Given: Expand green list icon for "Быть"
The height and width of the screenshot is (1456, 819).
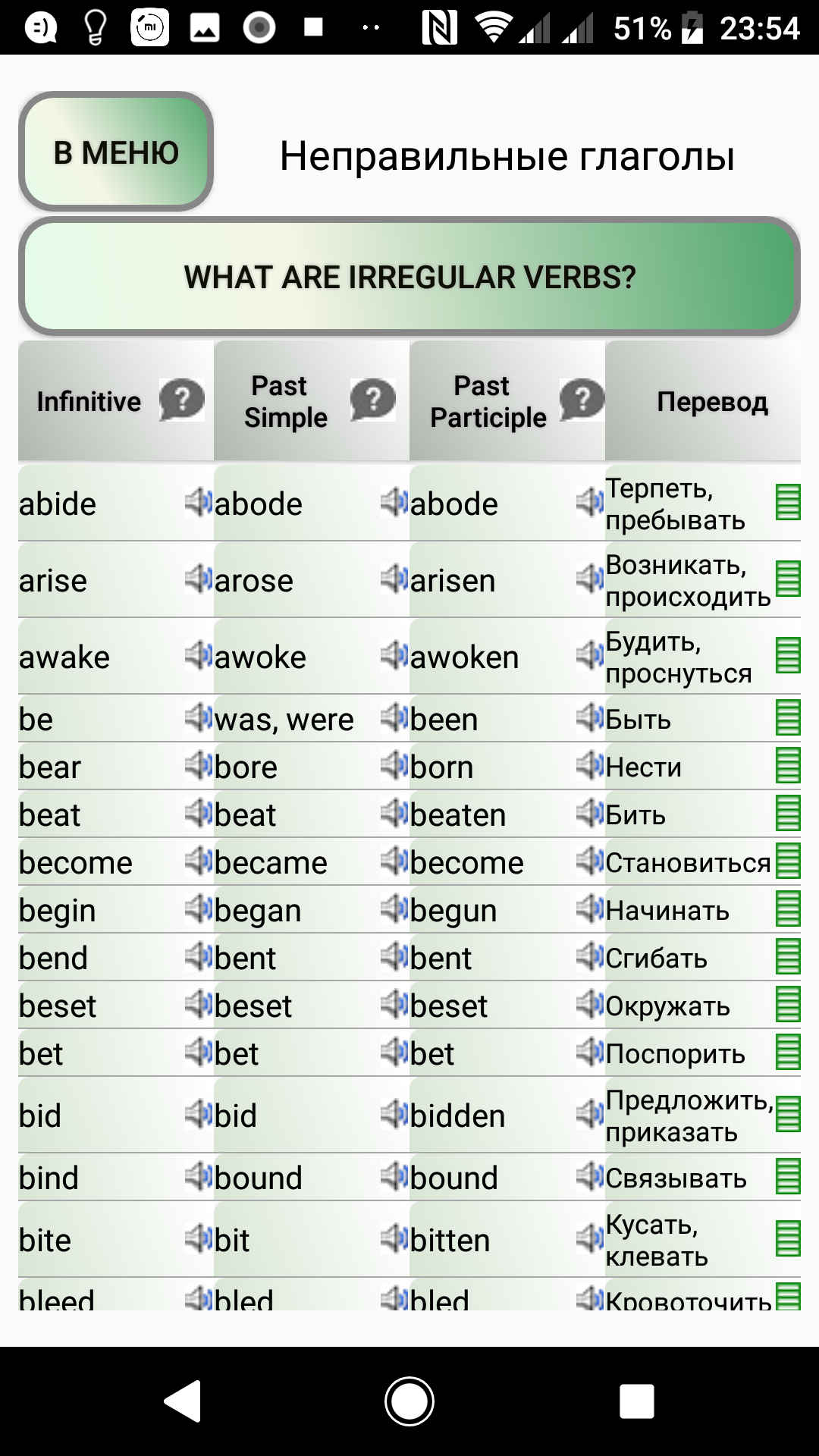Looking at the screenshot, I should click(788, 717).
